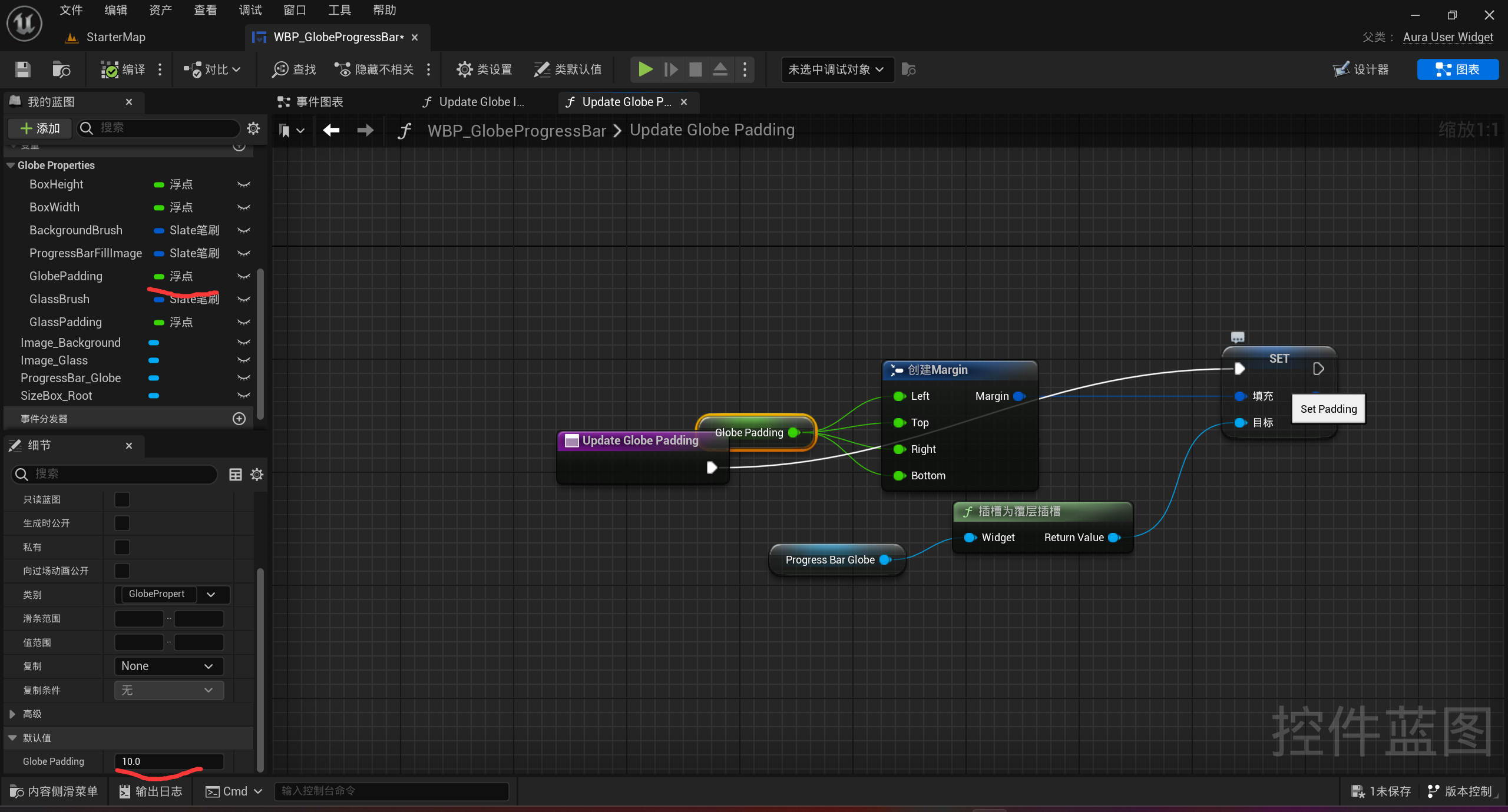
Task: Switch to the 事件图表 tab
Action: tap(310, 102)
